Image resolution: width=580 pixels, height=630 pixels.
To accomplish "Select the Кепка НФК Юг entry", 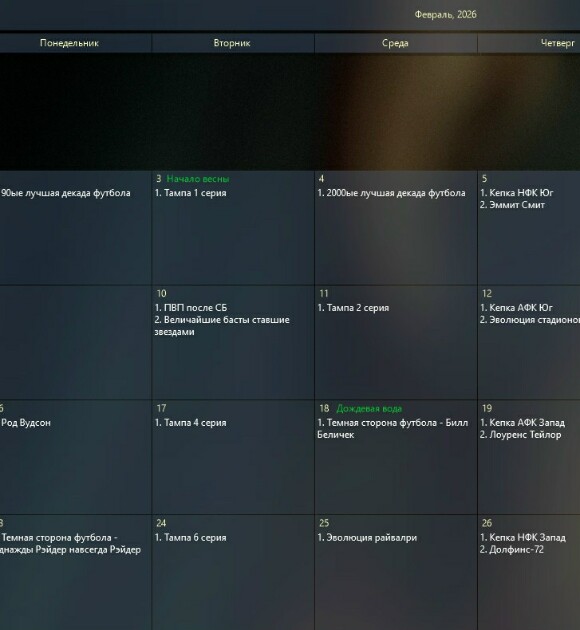I will click(517, 193).
